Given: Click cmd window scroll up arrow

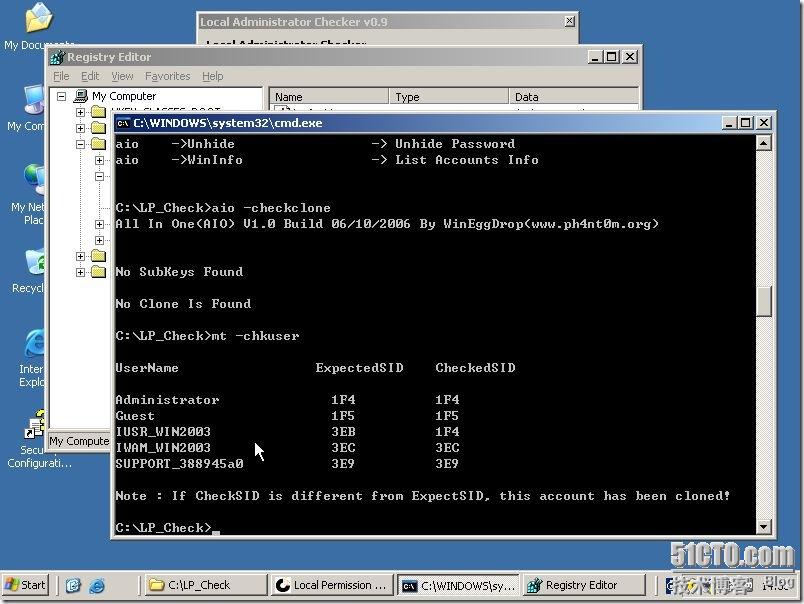Looking at the screenshot, I should coord(763,143).
